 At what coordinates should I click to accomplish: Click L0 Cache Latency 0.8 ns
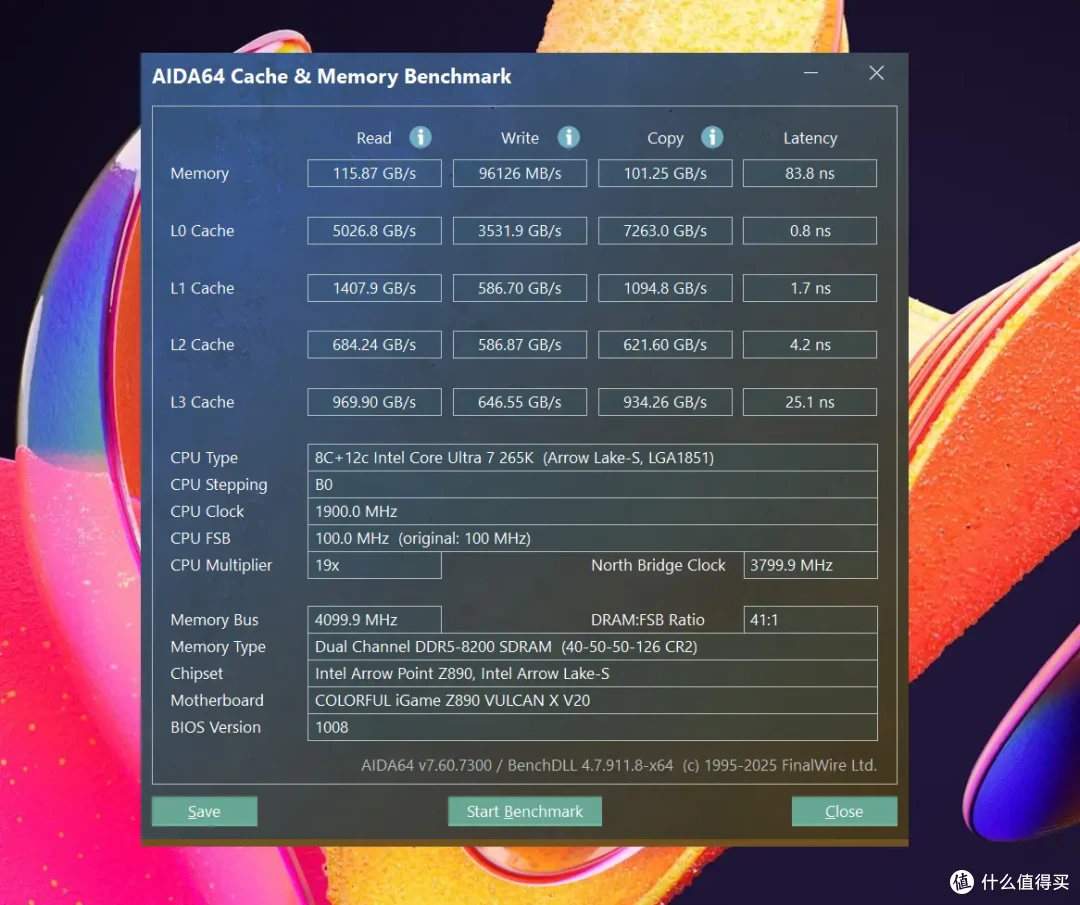click(810, 231)
